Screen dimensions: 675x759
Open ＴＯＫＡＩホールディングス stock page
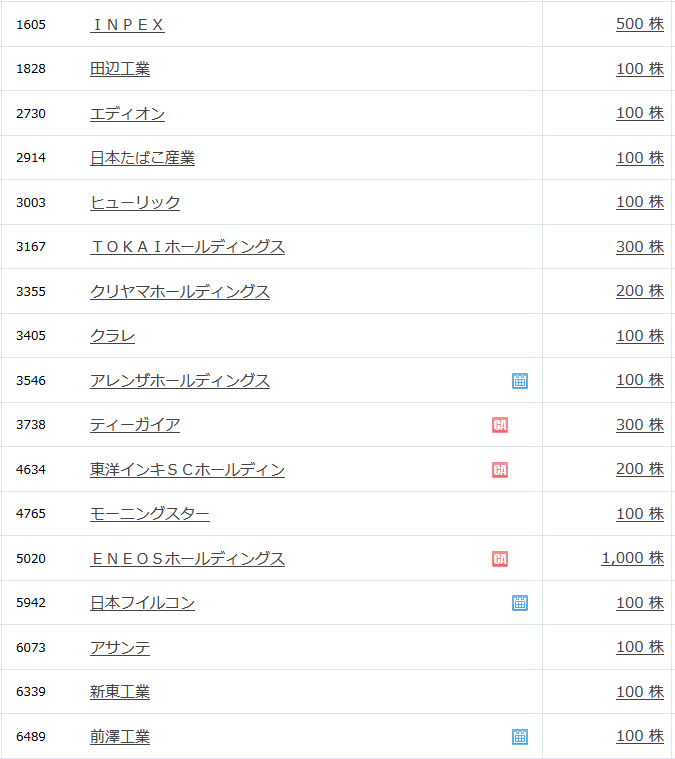click(x=187, y=247)
